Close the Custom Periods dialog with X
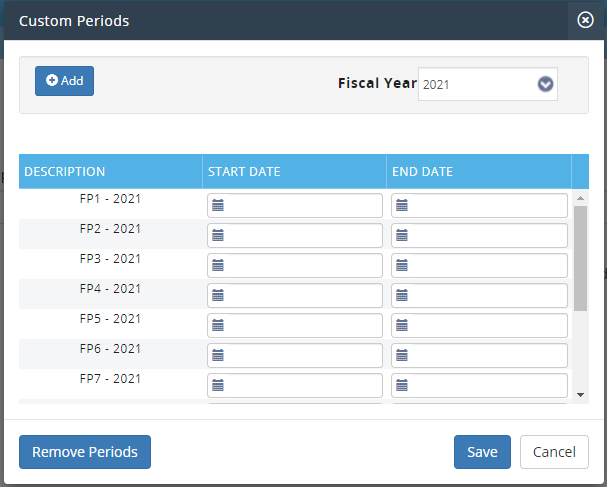 [x=586, y=19]
